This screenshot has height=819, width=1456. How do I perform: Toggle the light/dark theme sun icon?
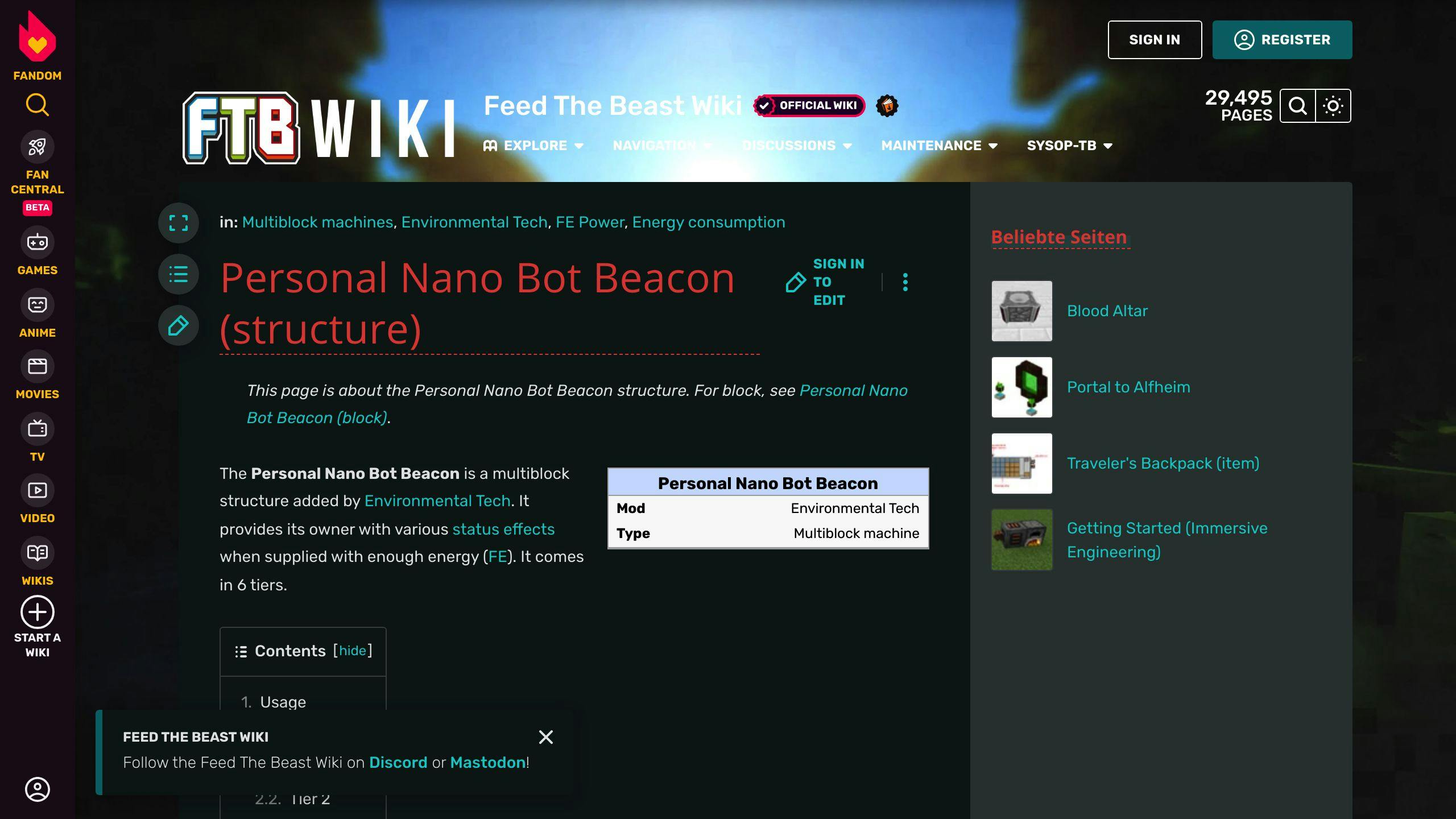tap(1333, 106)
